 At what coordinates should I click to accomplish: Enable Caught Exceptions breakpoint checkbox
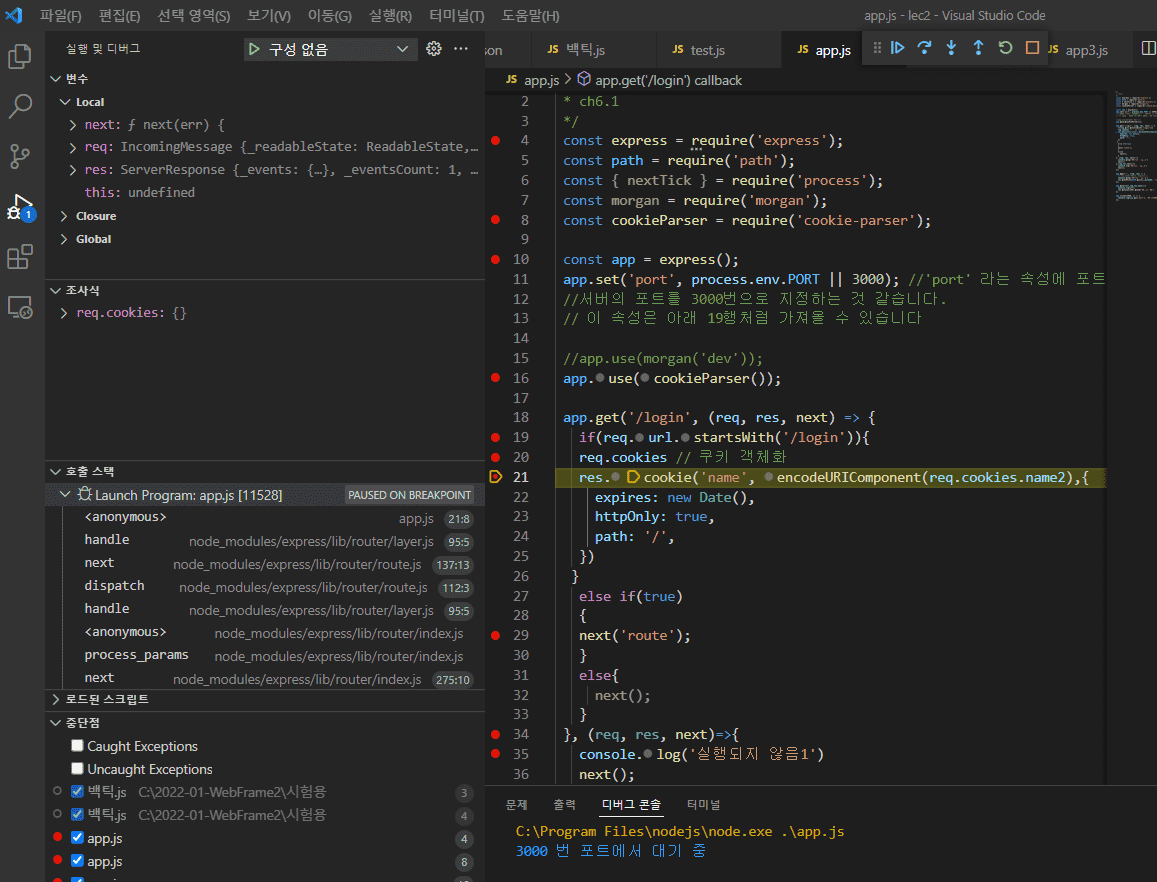[77, 746]
